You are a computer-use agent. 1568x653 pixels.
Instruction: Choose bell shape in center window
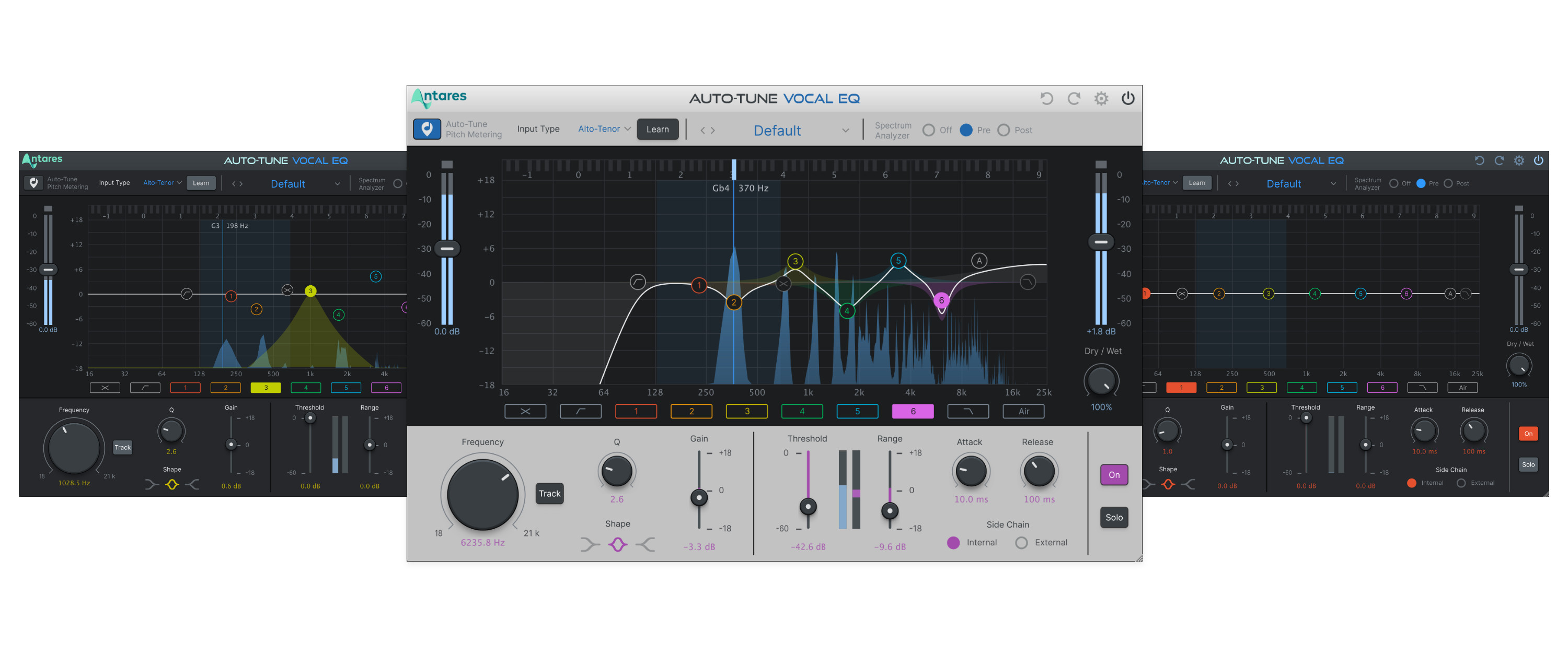tap(618, 544)
